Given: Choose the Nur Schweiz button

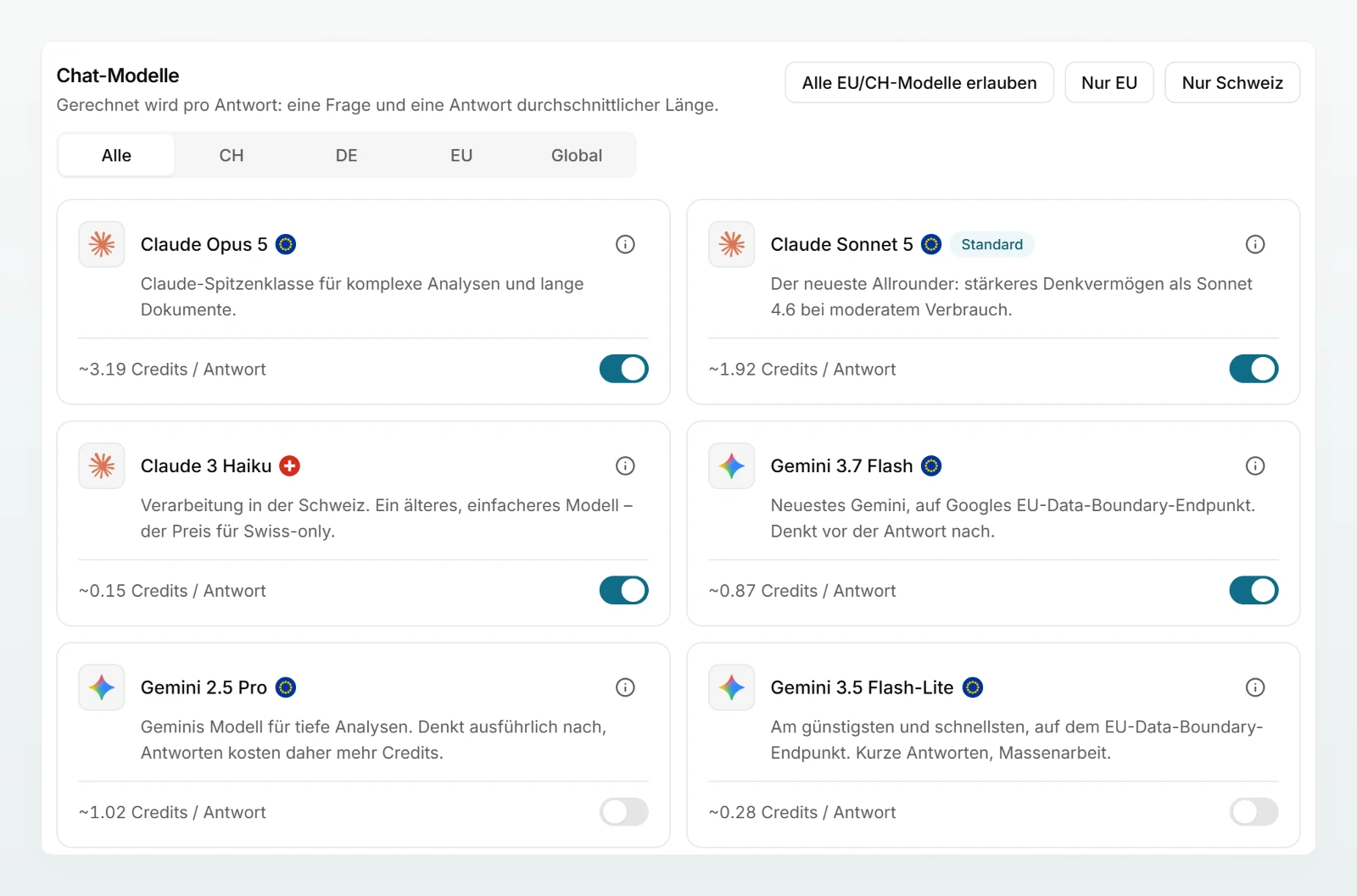Looking at the screenshot, I should pyautogui.click(x=1232, y=82).
